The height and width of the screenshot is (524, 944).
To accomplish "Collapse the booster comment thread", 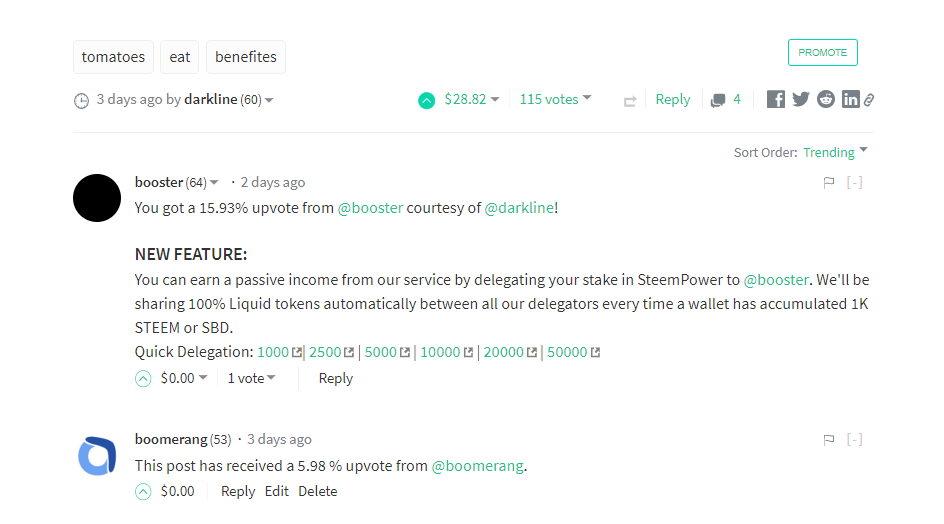I will click(x=855, y=182).
